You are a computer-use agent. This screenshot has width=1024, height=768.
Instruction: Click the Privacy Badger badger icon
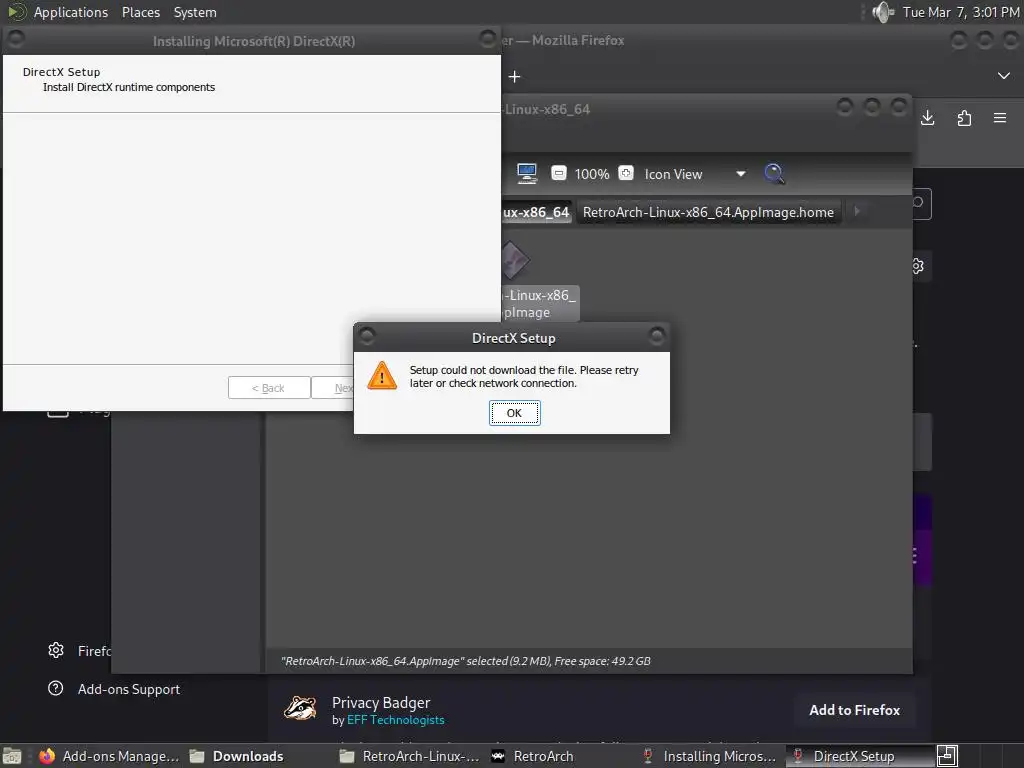tap(300, 708)
